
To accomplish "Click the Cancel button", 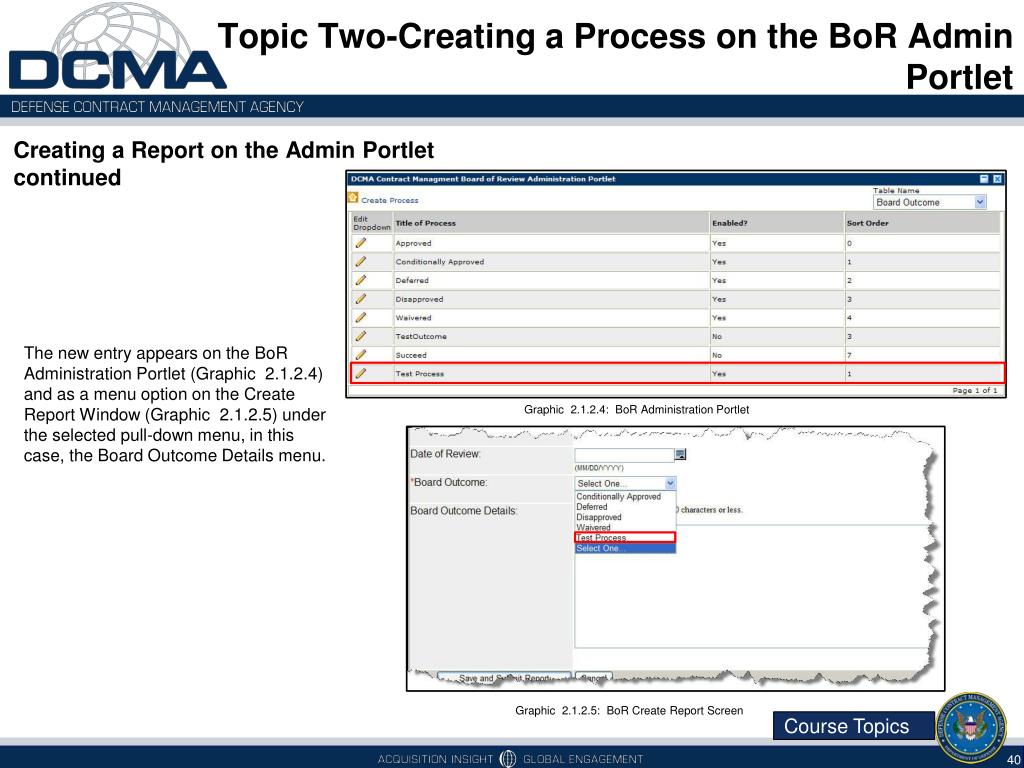I will (x=594, y=678).
